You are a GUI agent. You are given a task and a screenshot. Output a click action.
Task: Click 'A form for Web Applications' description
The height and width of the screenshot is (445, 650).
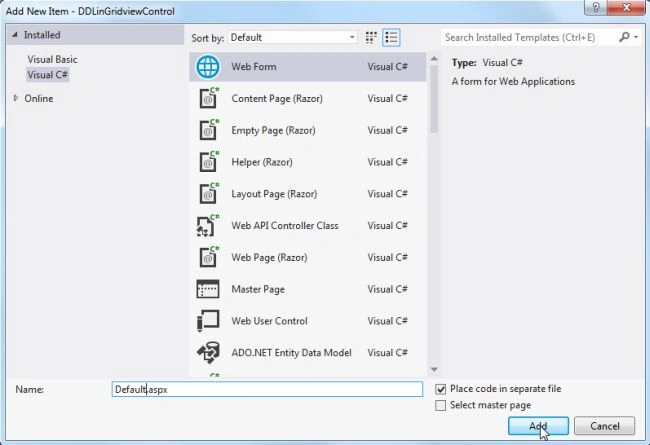pos(513,81)
